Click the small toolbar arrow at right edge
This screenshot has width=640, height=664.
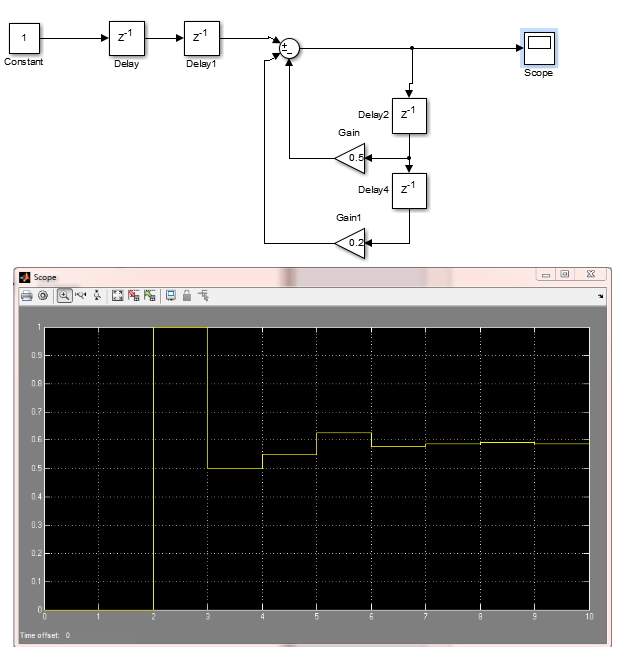pos(601,297)
